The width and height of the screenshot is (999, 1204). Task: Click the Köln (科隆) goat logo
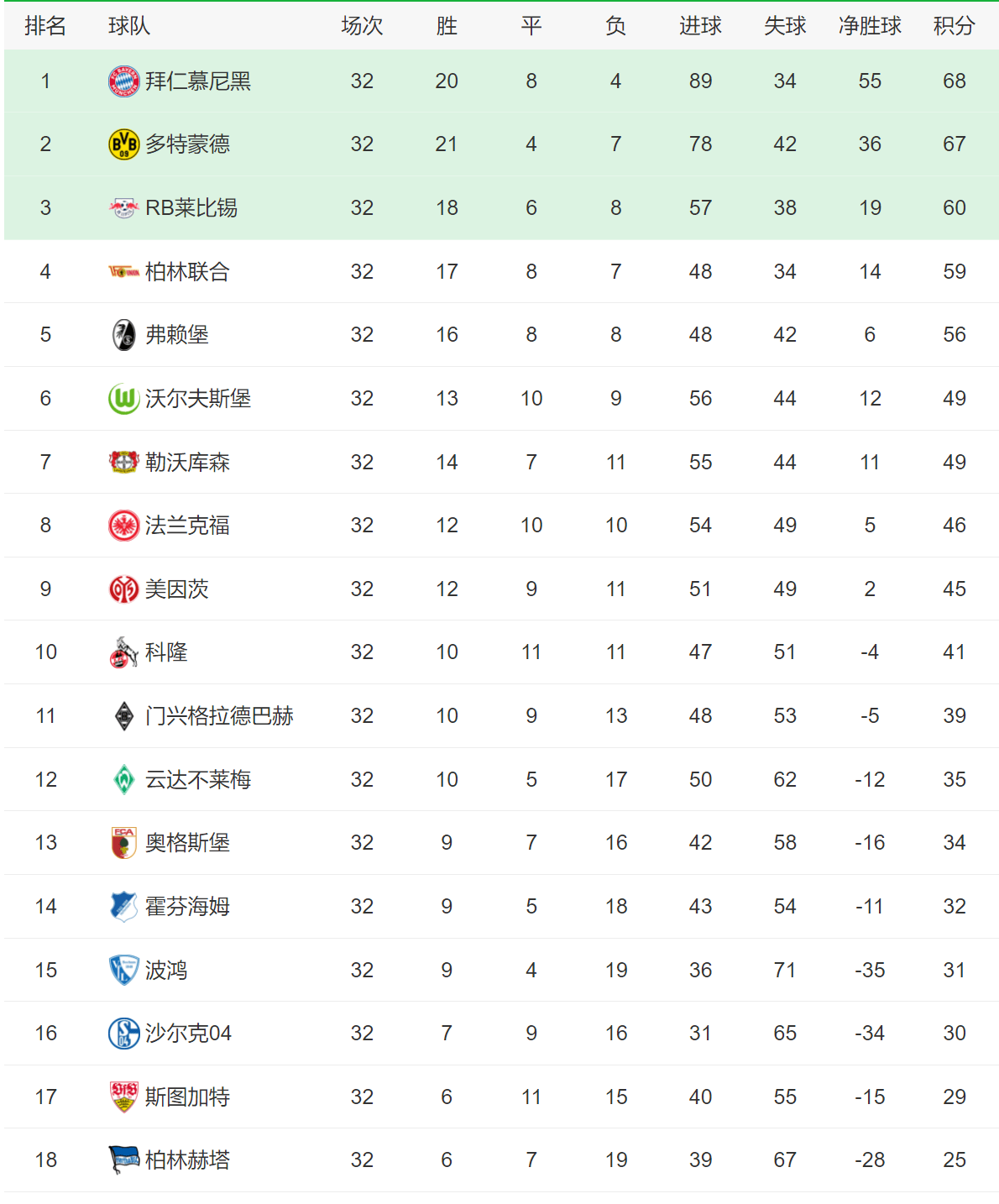click(x=124, y=652)
